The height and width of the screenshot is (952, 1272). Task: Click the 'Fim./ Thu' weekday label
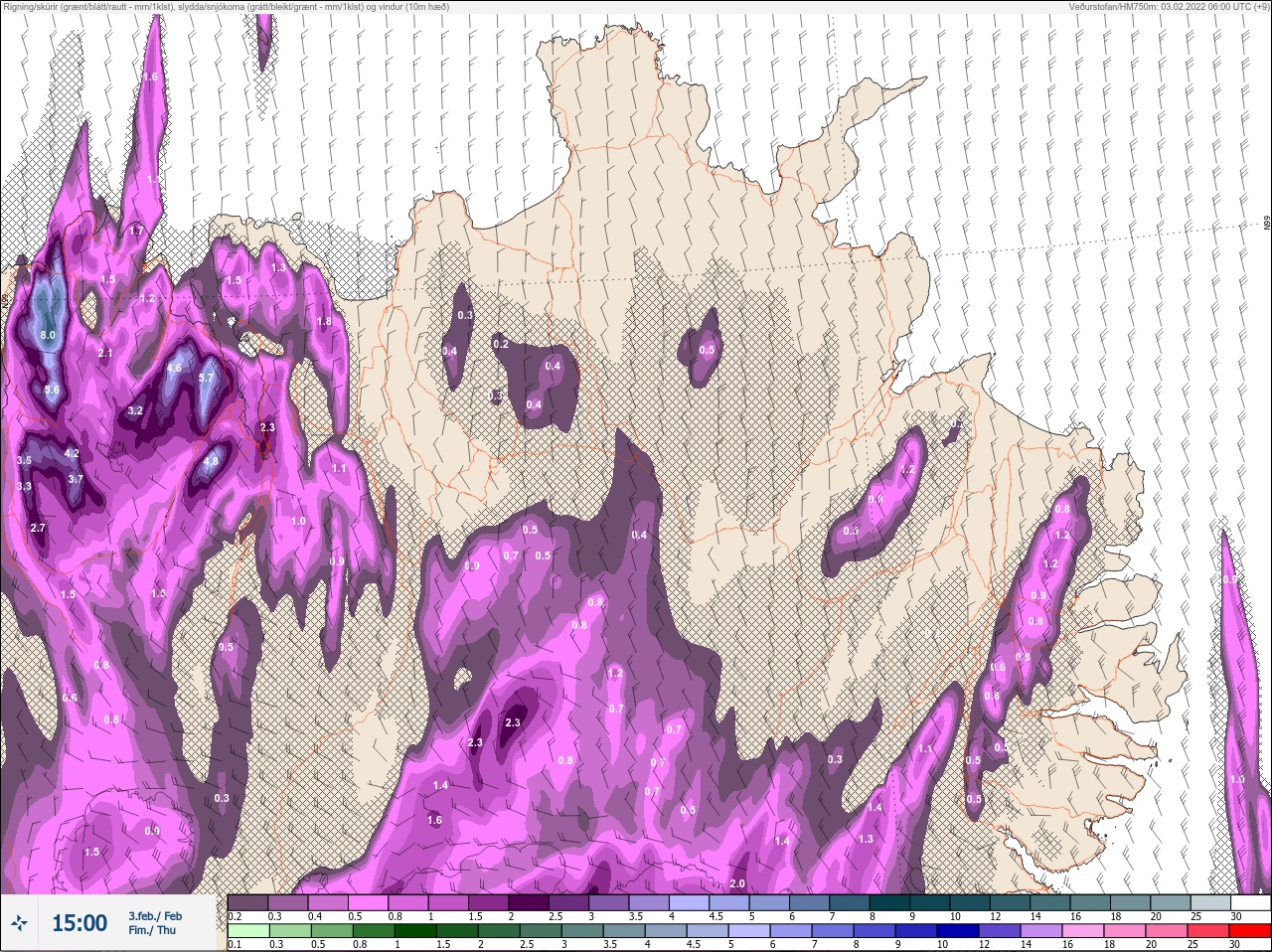[x=152, y=930]
